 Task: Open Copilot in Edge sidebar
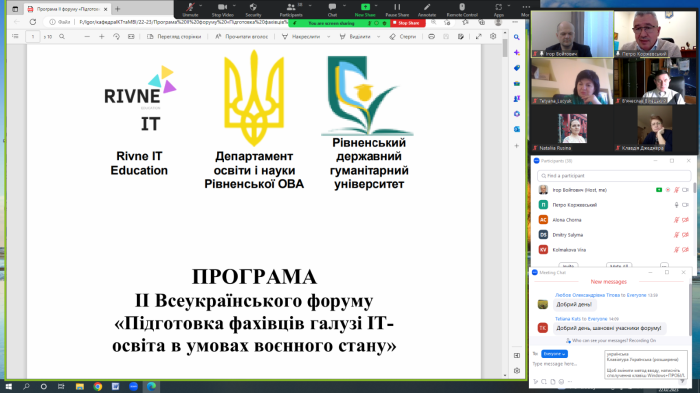pos(517,53)
